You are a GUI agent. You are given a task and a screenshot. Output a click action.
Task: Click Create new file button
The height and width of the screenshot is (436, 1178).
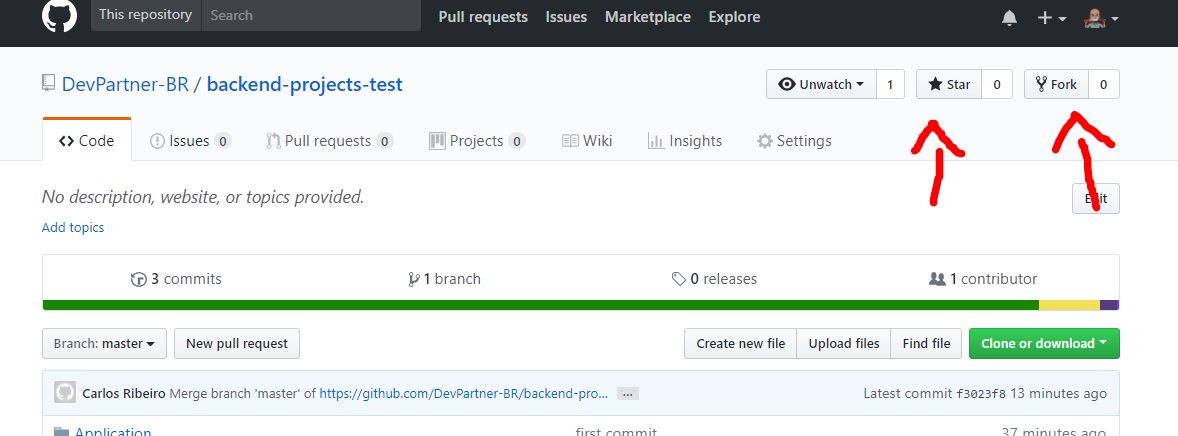pos(740,344)
